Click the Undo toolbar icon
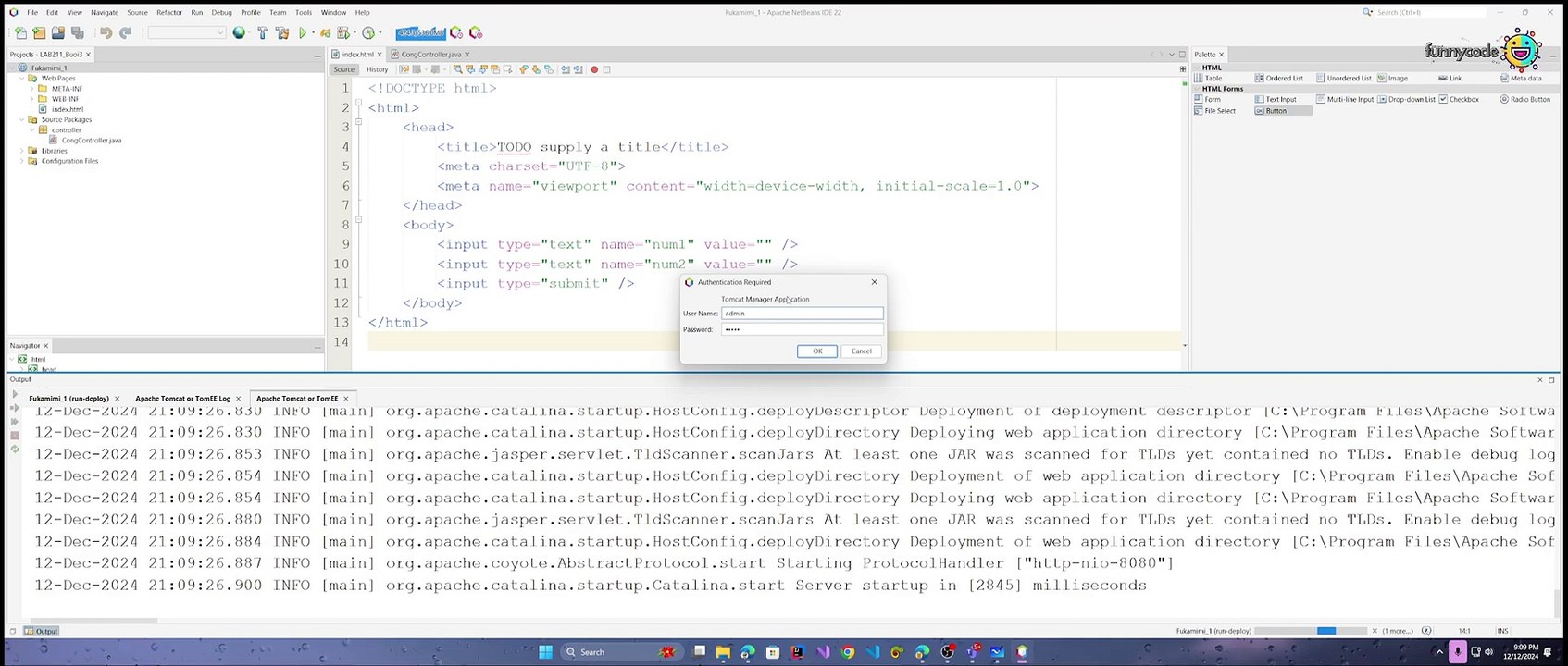Screen dimensions: 1568x666 point(106,33)
